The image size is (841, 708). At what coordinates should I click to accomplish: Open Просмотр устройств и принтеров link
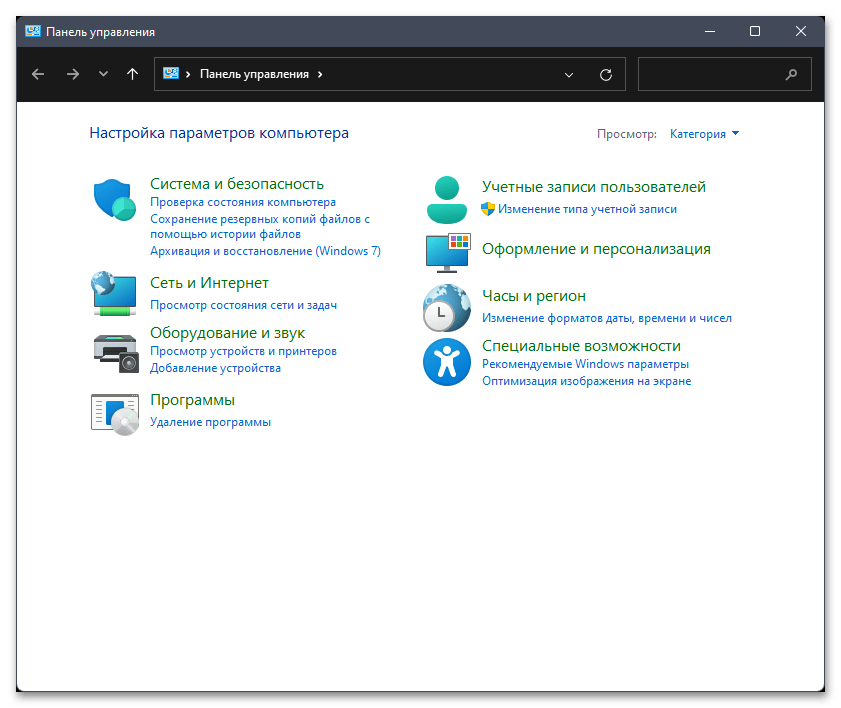tap(243, 351)
